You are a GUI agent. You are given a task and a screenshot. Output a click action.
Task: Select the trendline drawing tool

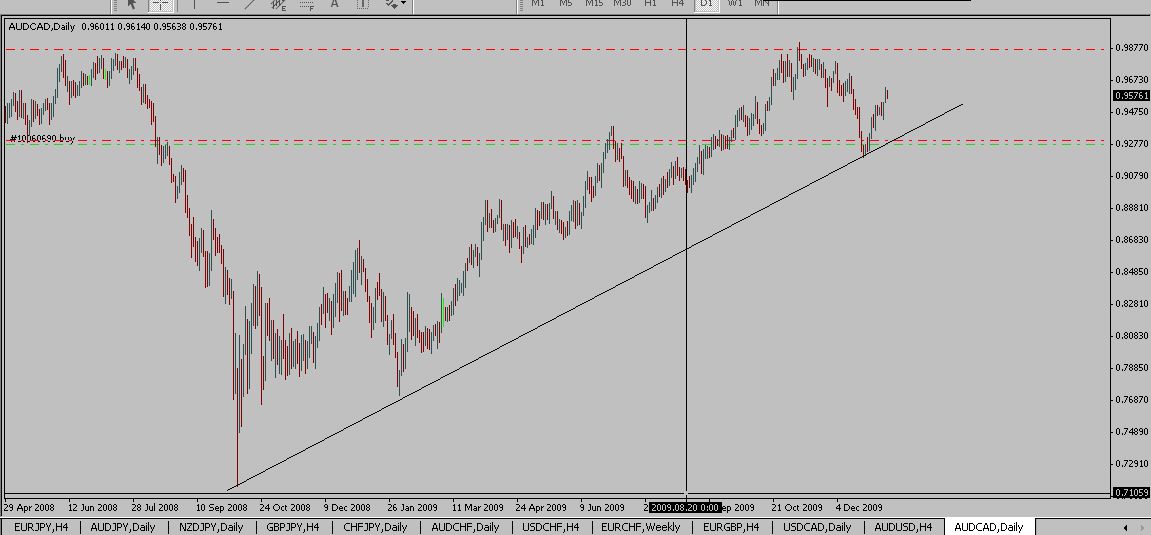pyautogui.click(x=250, y=4)
